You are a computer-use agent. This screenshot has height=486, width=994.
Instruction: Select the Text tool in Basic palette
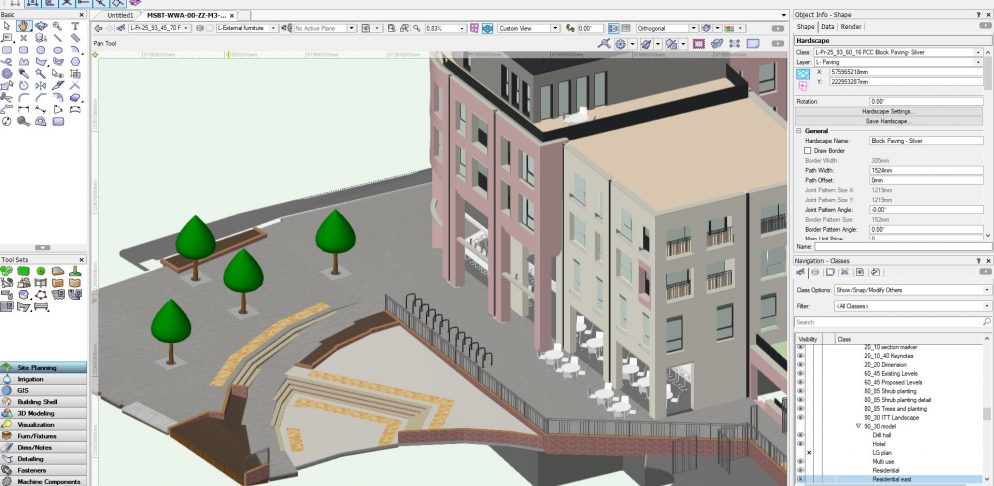point(76,26)
